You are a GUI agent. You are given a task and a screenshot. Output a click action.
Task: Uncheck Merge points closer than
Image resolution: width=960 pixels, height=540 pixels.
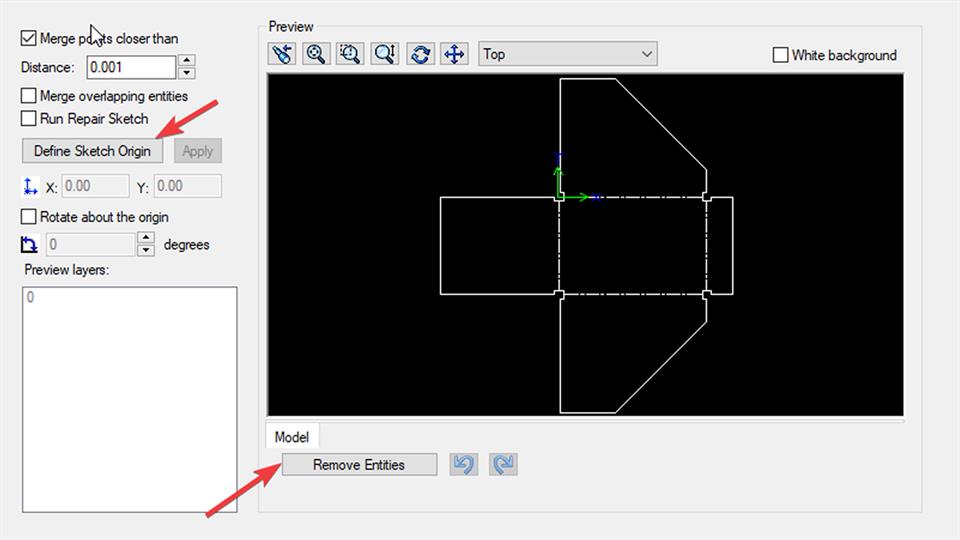28,39
